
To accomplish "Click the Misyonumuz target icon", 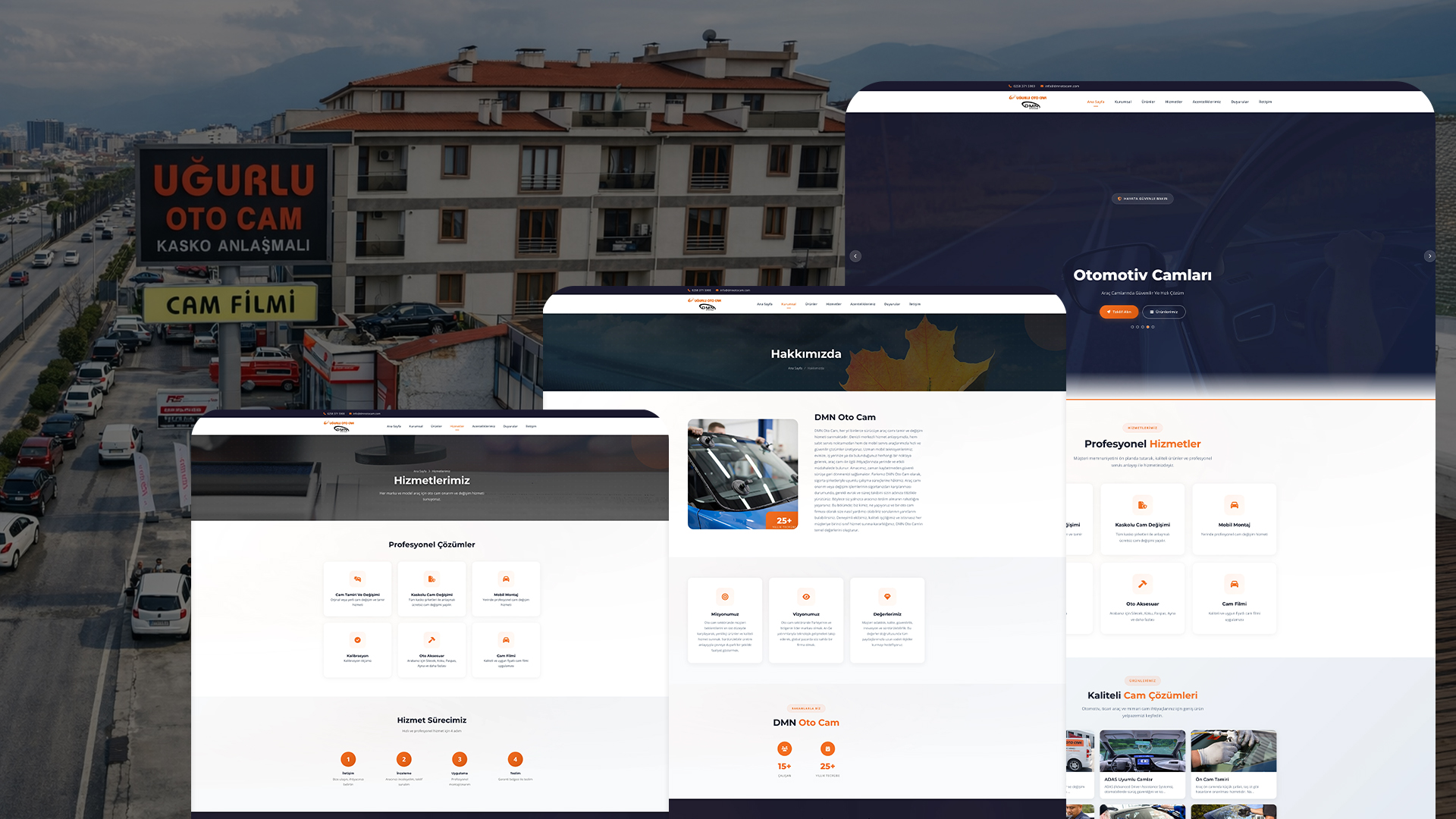I will coord(725,597).
